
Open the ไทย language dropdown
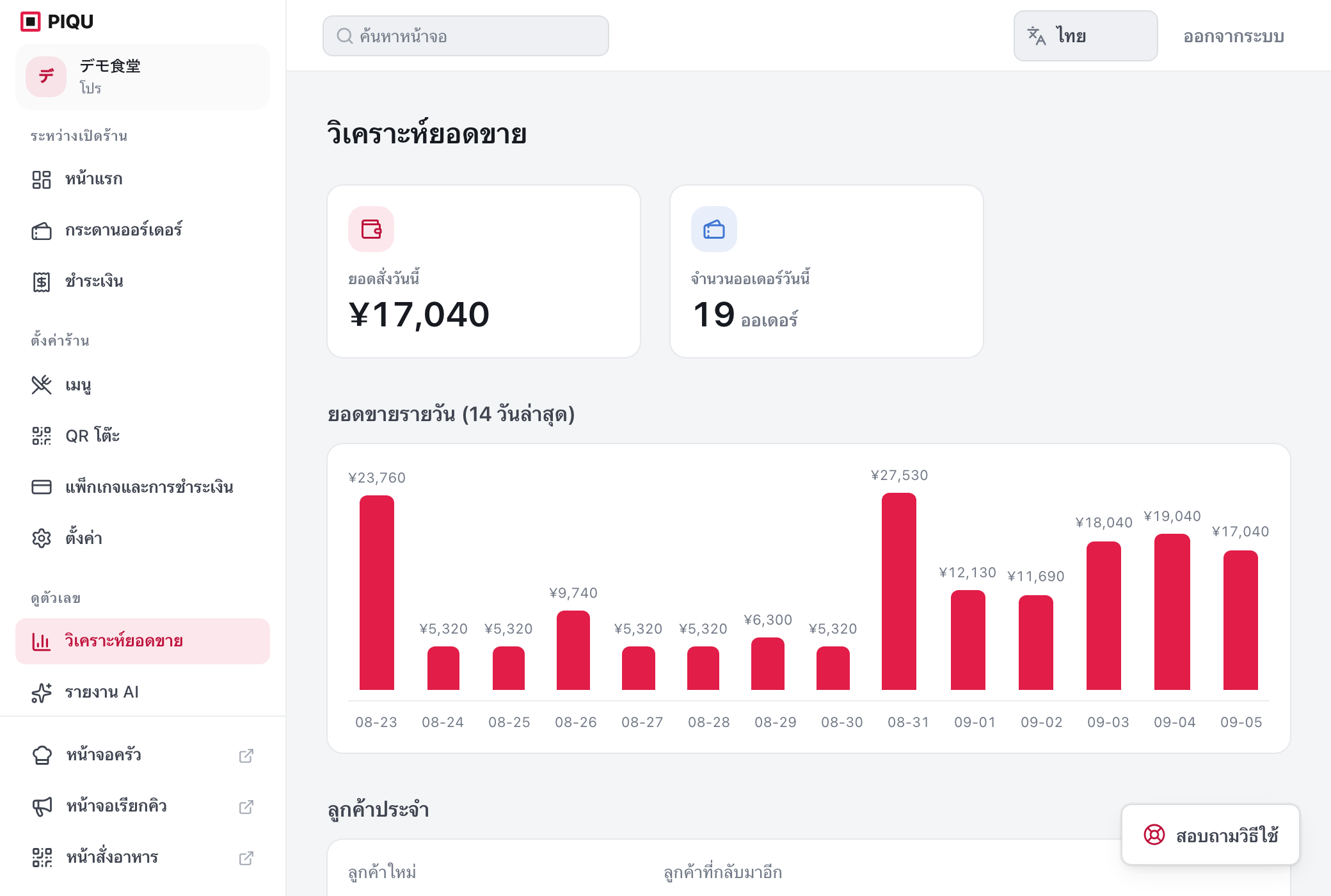1086,36
